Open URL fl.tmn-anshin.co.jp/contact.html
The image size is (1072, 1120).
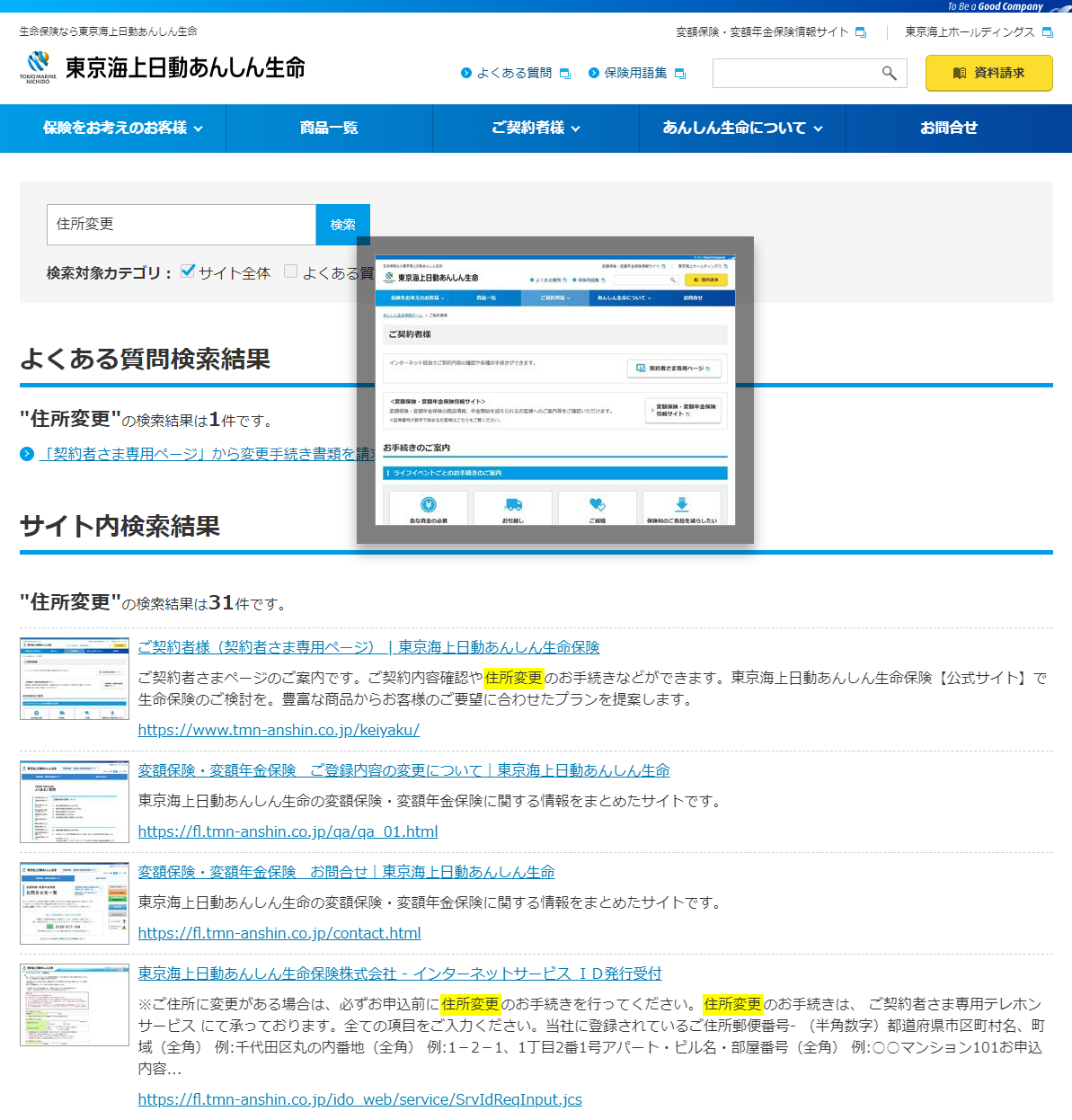[279, 933]
